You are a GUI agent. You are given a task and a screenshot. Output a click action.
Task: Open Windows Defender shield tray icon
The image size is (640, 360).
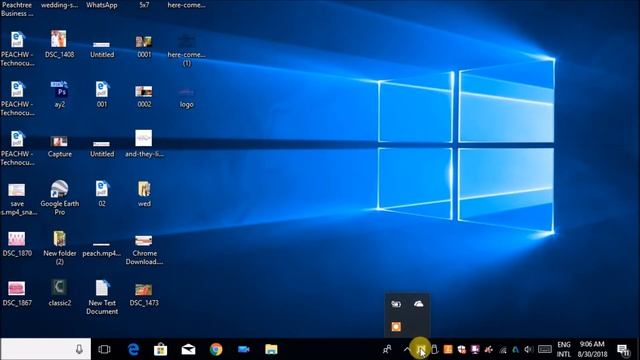[462, 349]
